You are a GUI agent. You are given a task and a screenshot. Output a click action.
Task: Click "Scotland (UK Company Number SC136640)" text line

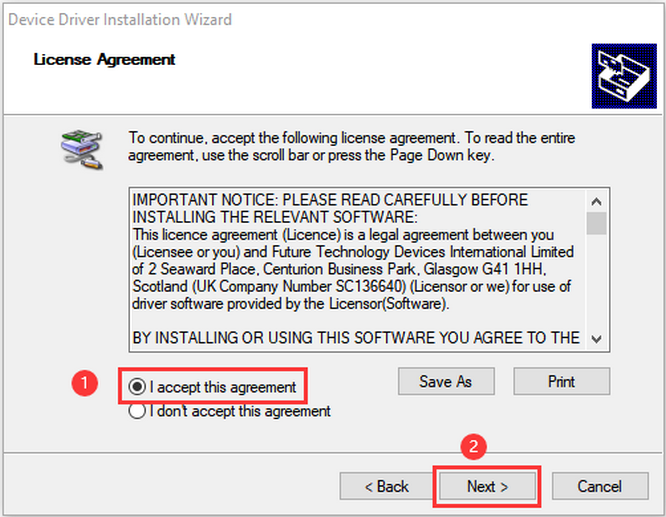[x=352, y=286]
